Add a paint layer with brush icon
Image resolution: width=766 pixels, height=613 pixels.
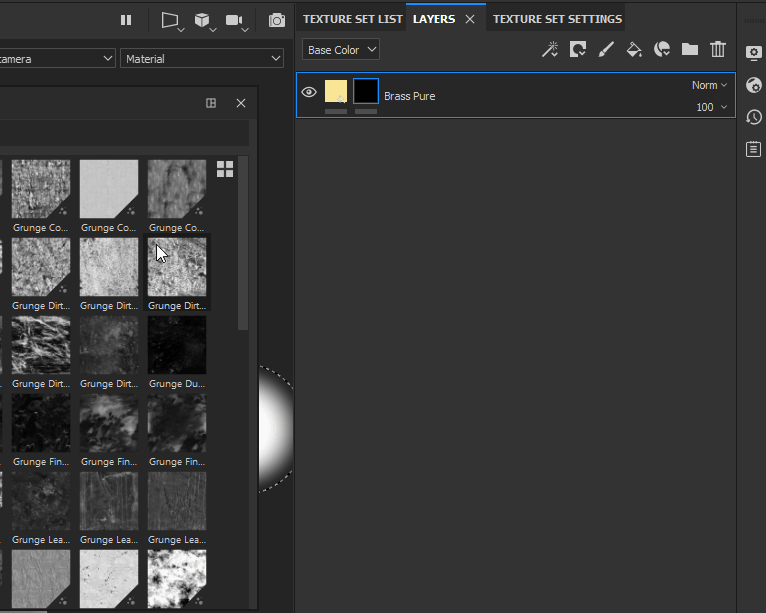[606, 49]
